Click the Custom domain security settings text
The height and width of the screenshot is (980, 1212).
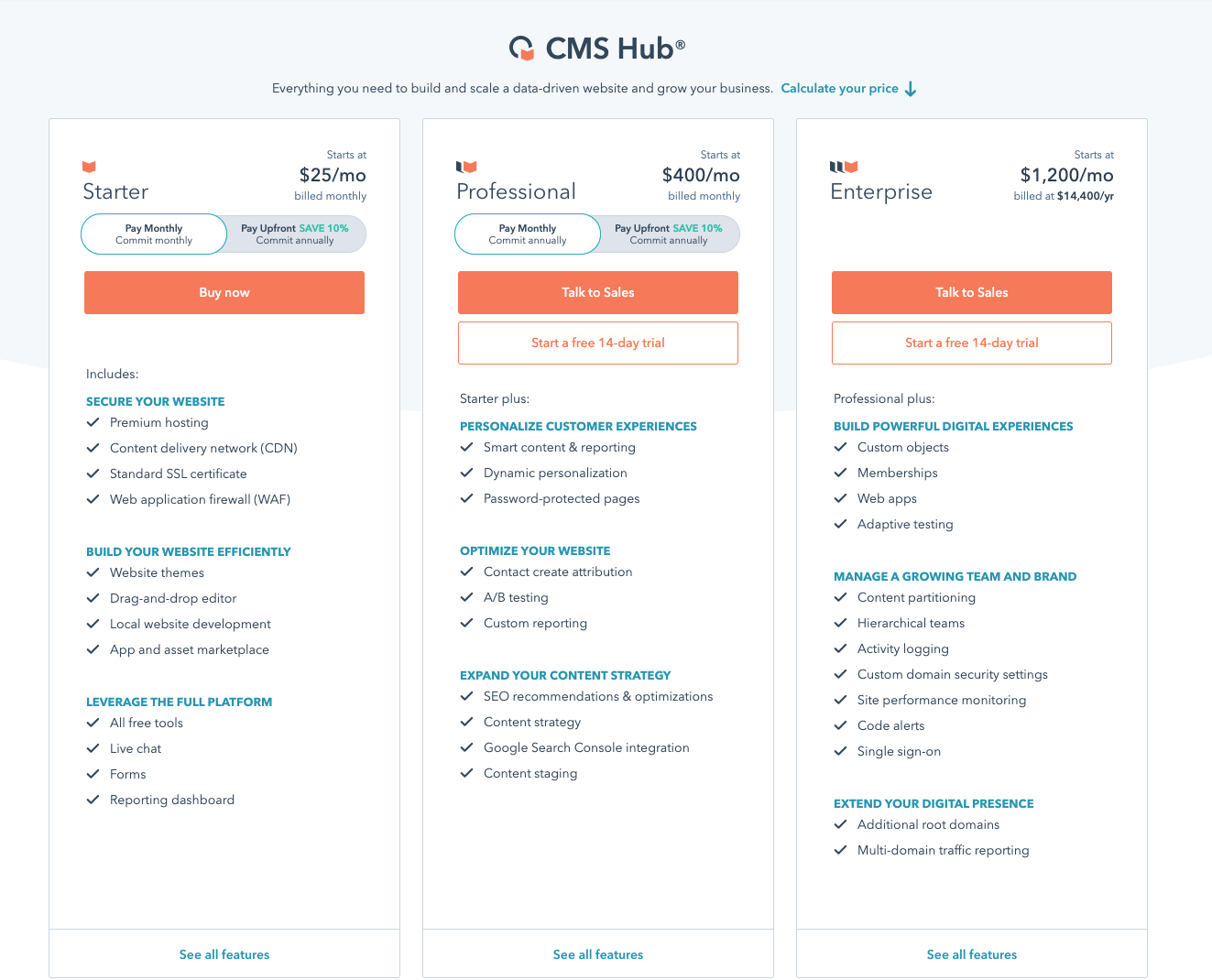(x=953, y=674)
